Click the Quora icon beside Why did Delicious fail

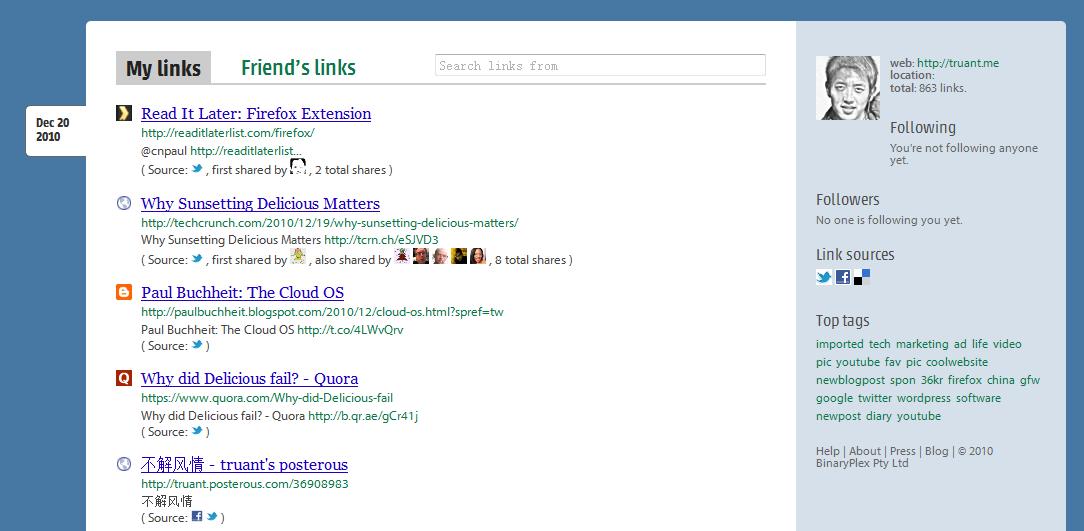pyautogui.click(x=124, y=378)
